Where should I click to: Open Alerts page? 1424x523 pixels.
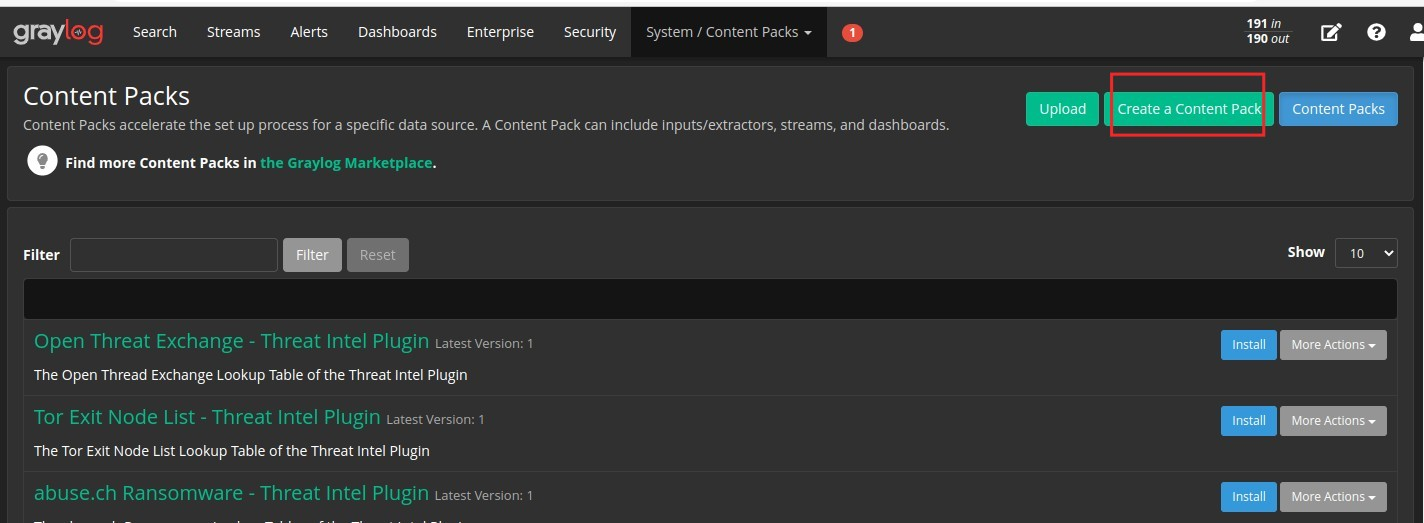point(309,32)
